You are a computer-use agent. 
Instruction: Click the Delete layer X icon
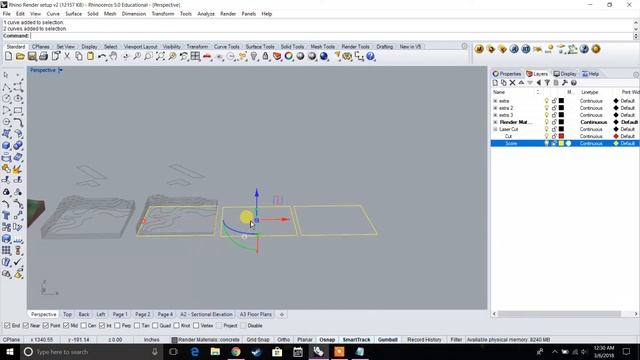coord(513,83)
